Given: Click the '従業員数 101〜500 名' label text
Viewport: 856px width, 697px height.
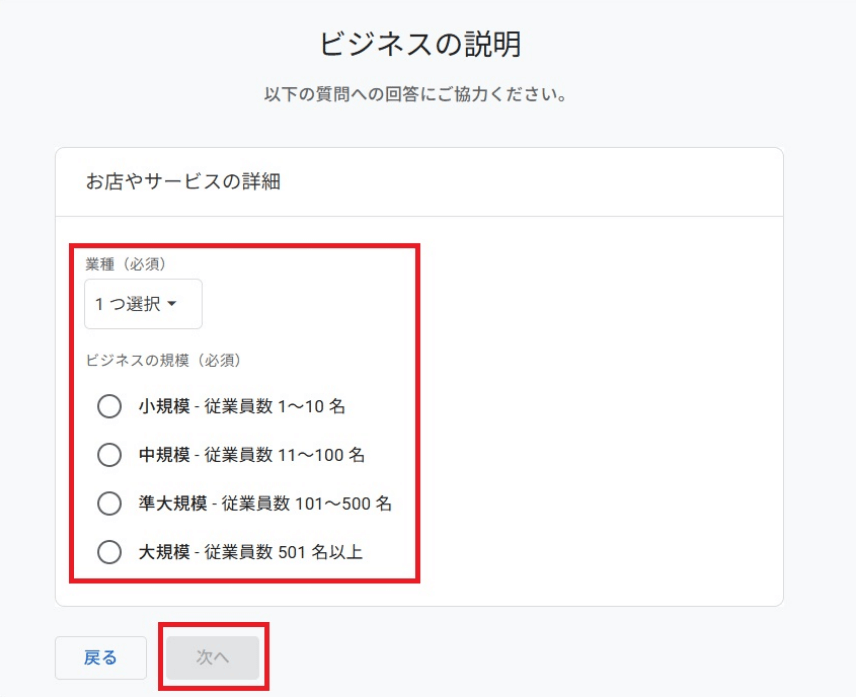Looking at the screenshot, I should point(304,503).
